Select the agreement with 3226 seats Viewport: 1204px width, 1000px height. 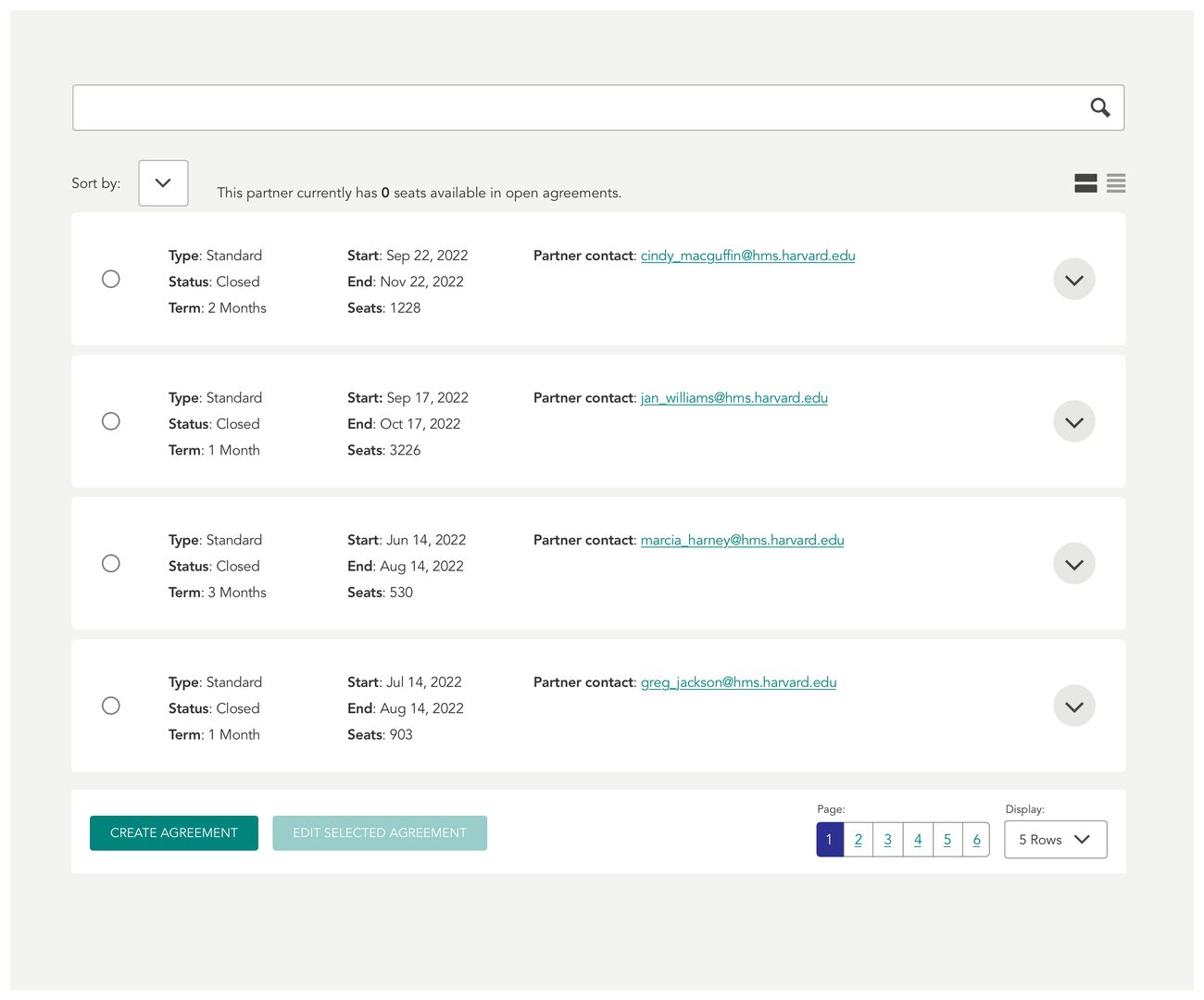pos(111,421)
